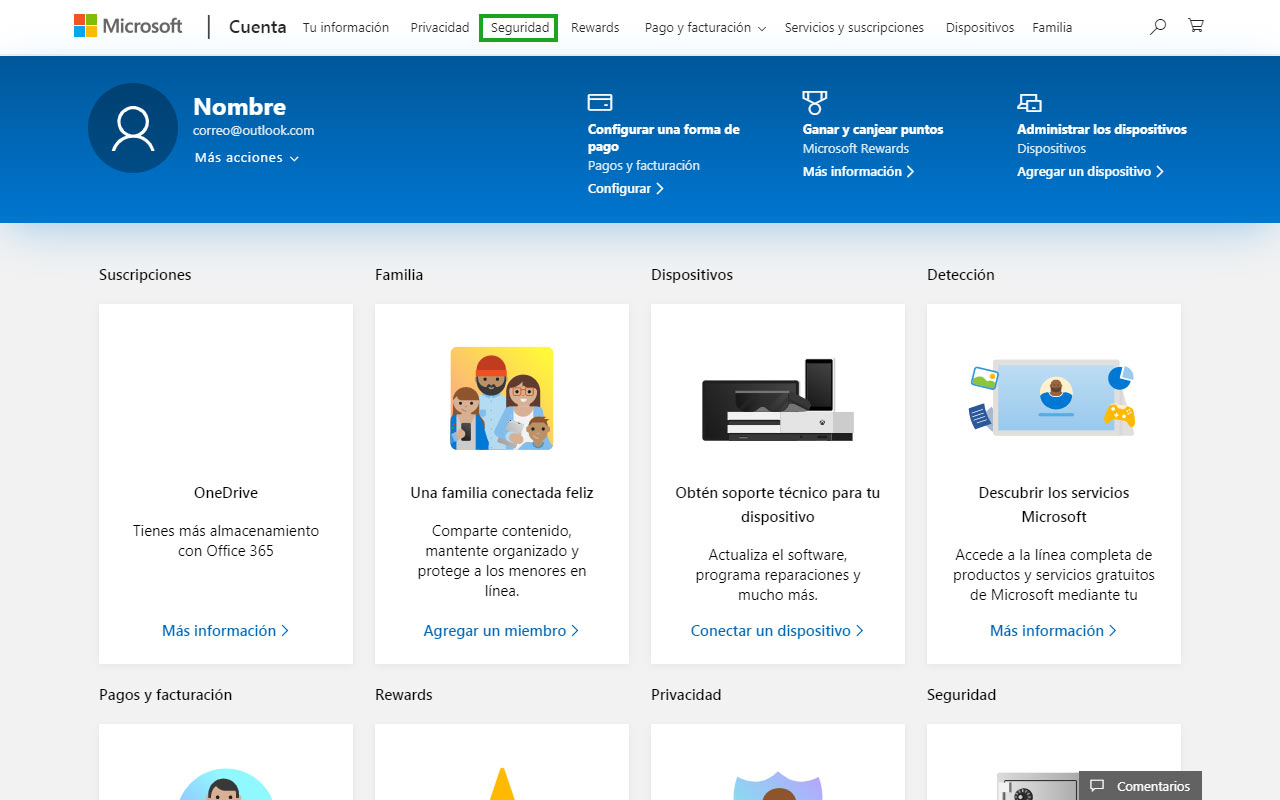Click the Comentarios chat icon
The width and height of the screenshot is (1280, 800).
tap(1097, 786)
